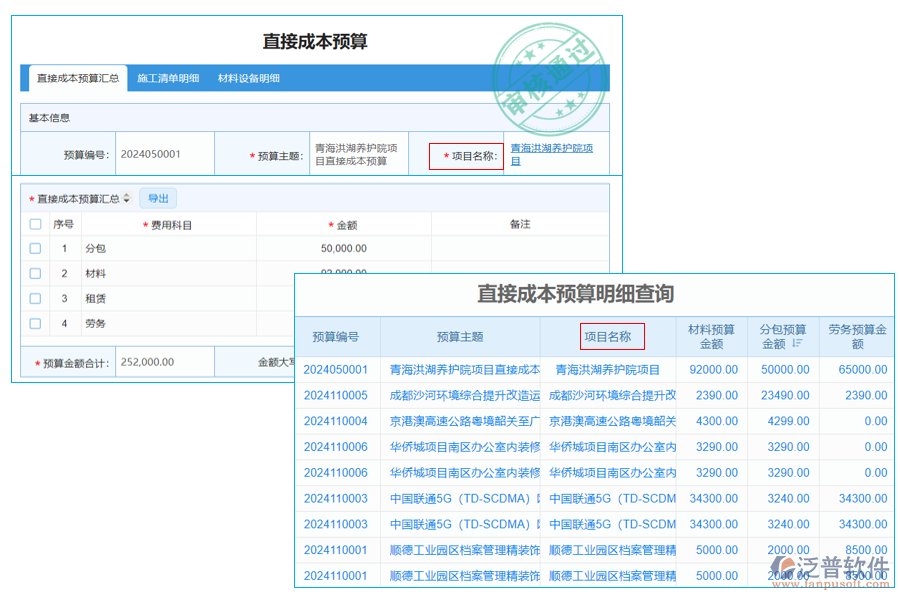Open the 顺德工业园区档案管理精装饰 record

[x=460, y=549]
